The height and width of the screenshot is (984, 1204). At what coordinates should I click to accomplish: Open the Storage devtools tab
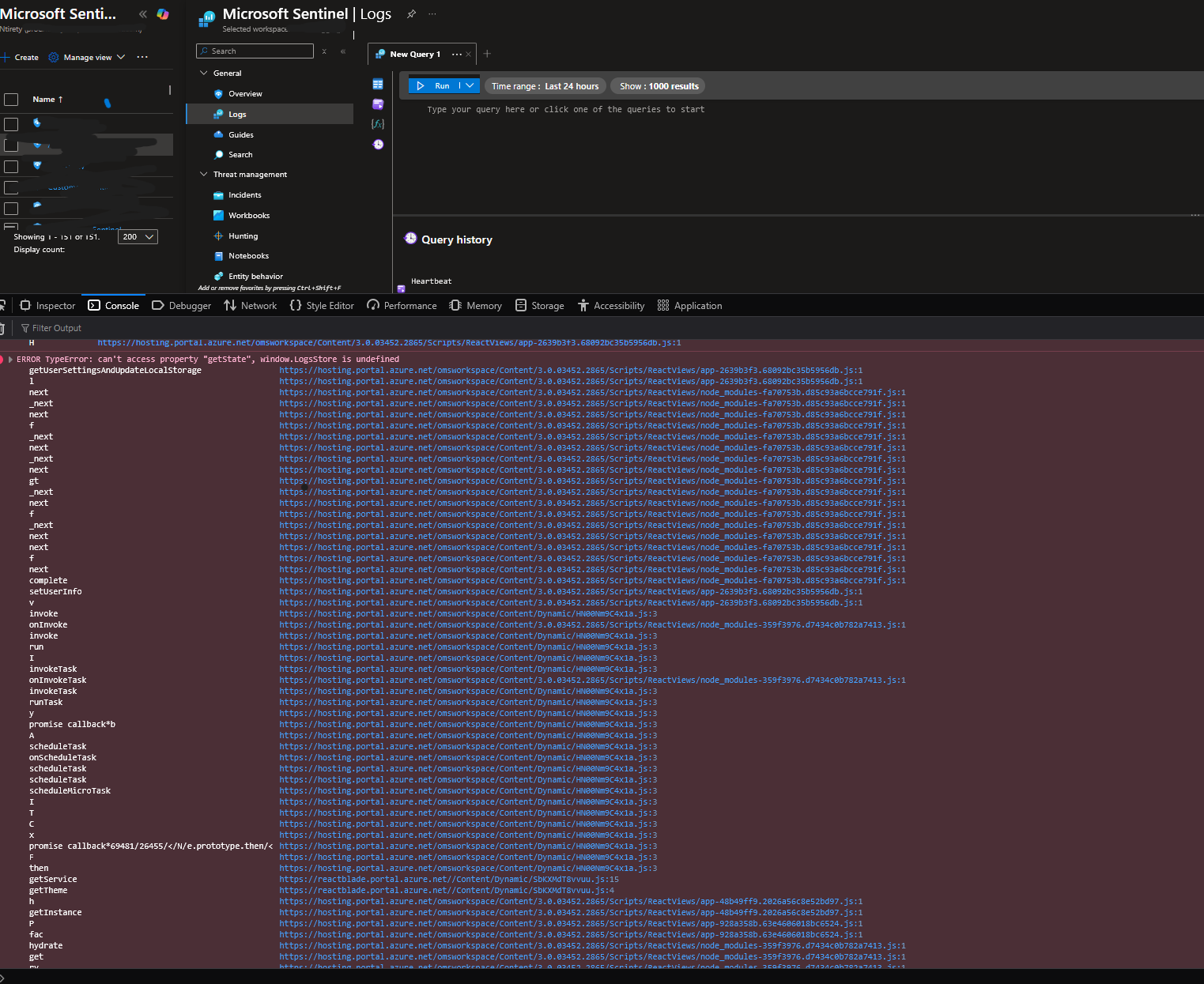click(540, 306)
